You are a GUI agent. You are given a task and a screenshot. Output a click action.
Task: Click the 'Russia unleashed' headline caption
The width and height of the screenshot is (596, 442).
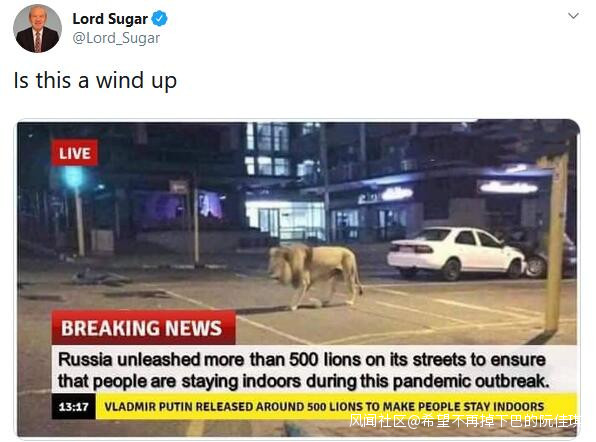coord(303,370)
